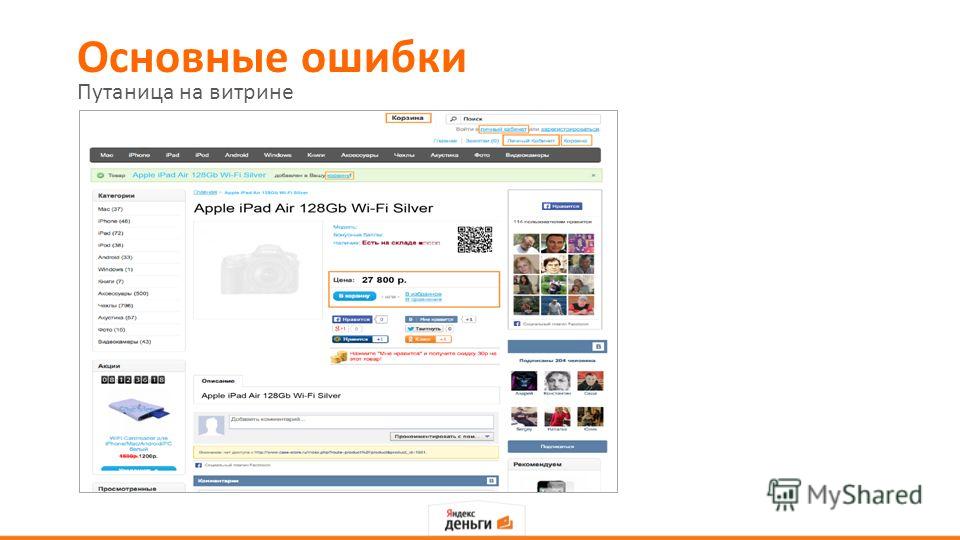The width and height of the screenshot is (960, 540).
Task: Open Акустика in the dark navigation bar
Action: coord(444,156)
